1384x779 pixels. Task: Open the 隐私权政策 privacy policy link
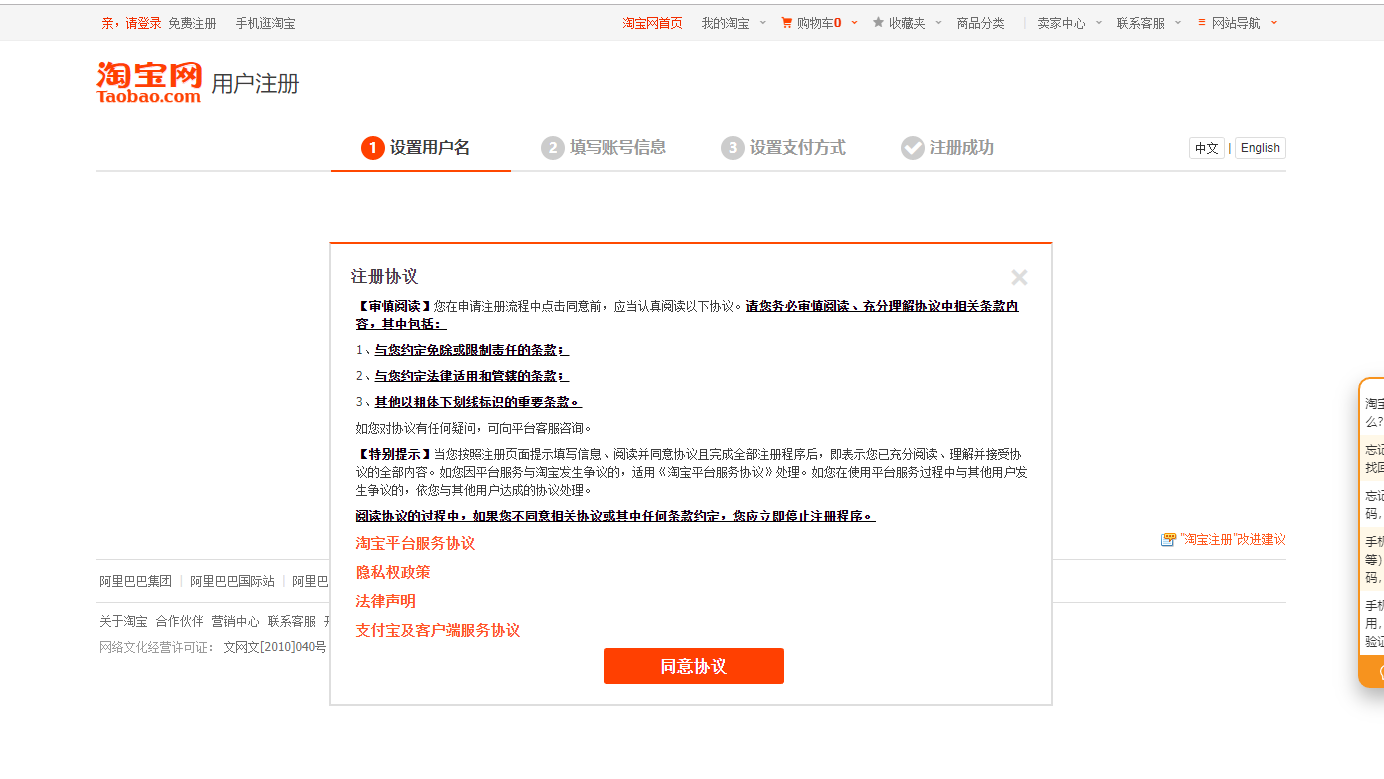(x=394, y=571)
